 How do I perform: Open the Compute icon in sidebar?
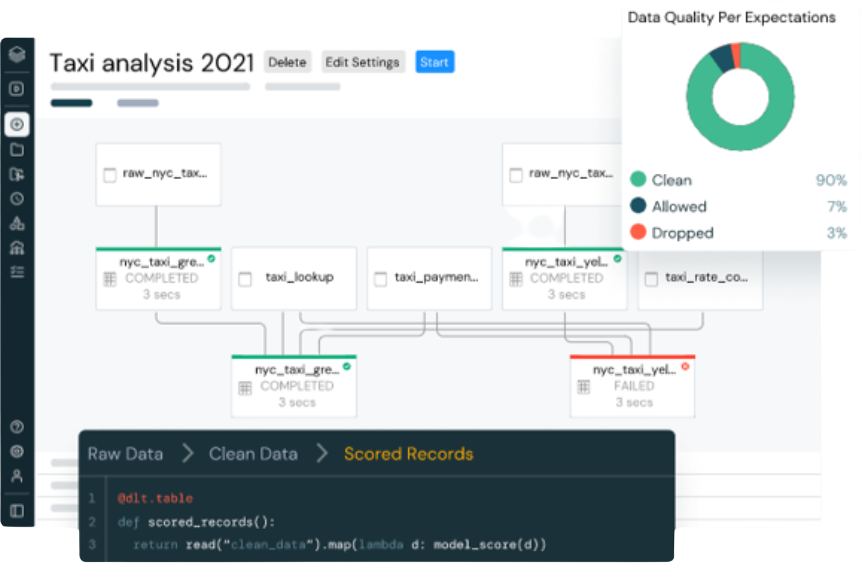[x=17, y=248]
